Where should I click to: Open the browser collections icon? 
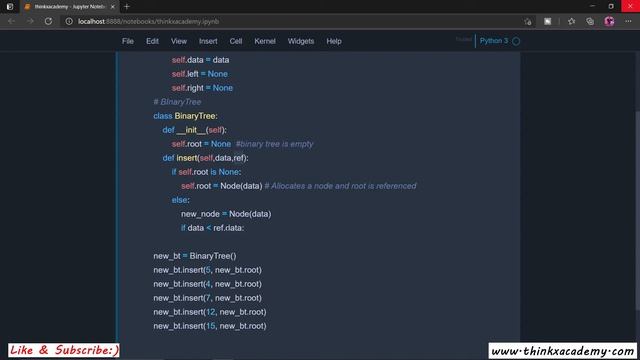(x=590, y=21)
